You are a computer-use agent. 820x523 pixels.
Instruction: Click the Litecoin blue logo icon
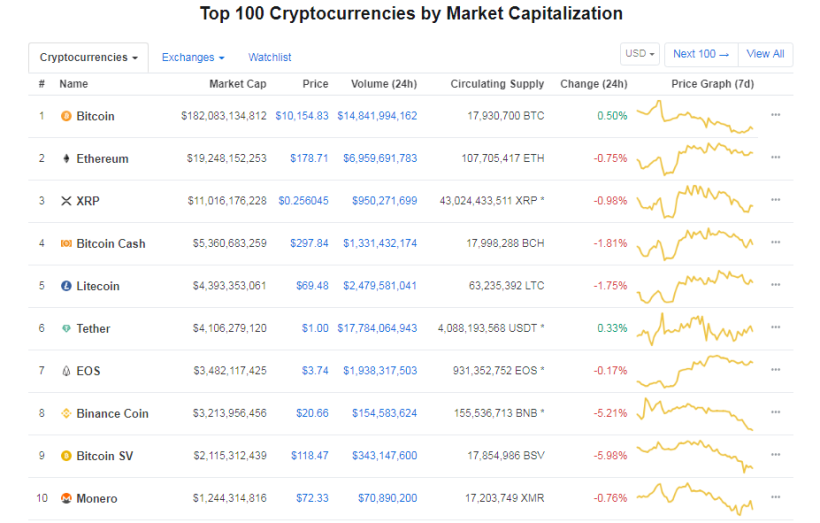coord(66,286)
